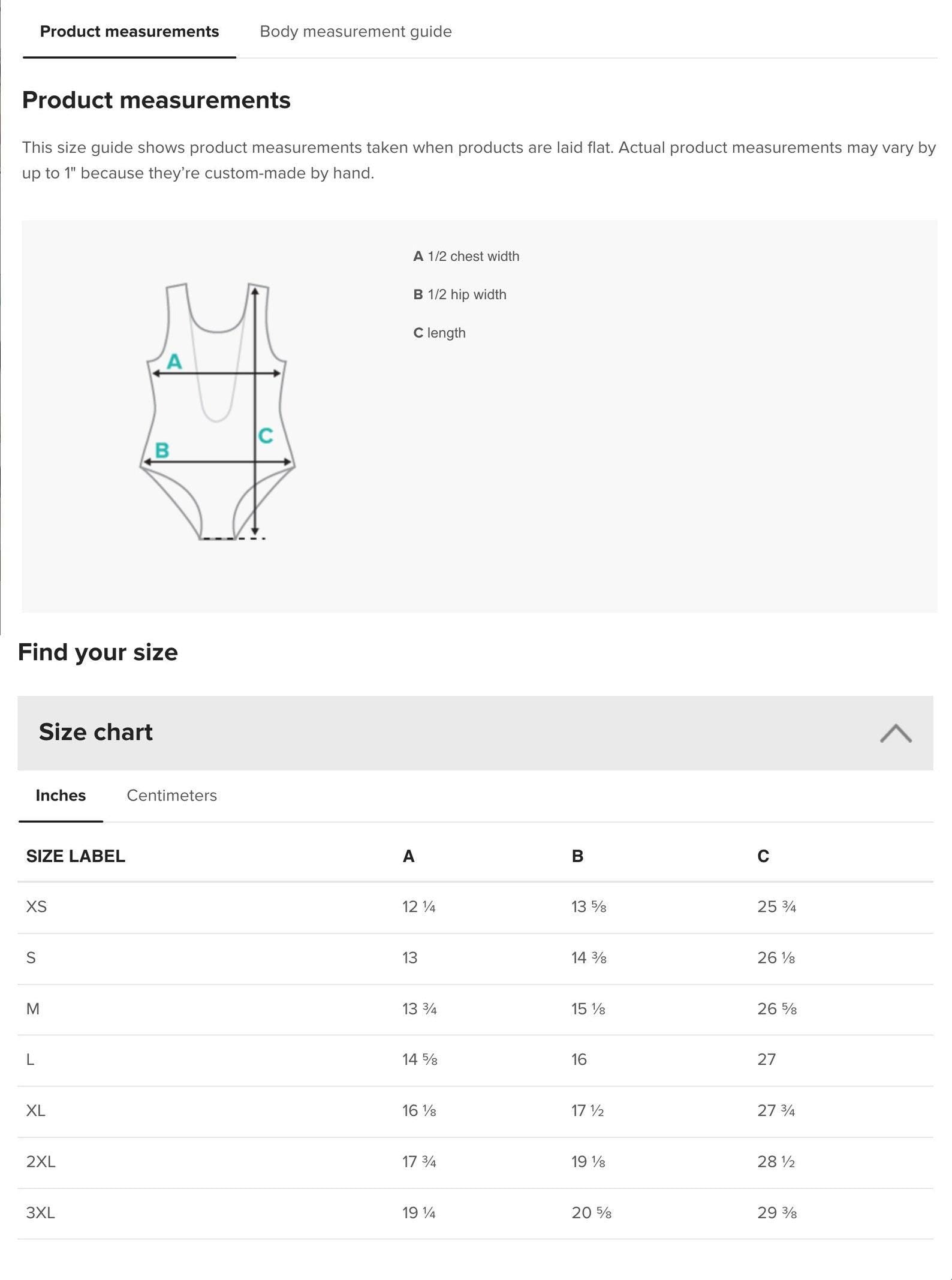Click the SIZE LABEL column header
Image resolution: width=952 pixels, height=1280 pixels.
coord(76,856)
